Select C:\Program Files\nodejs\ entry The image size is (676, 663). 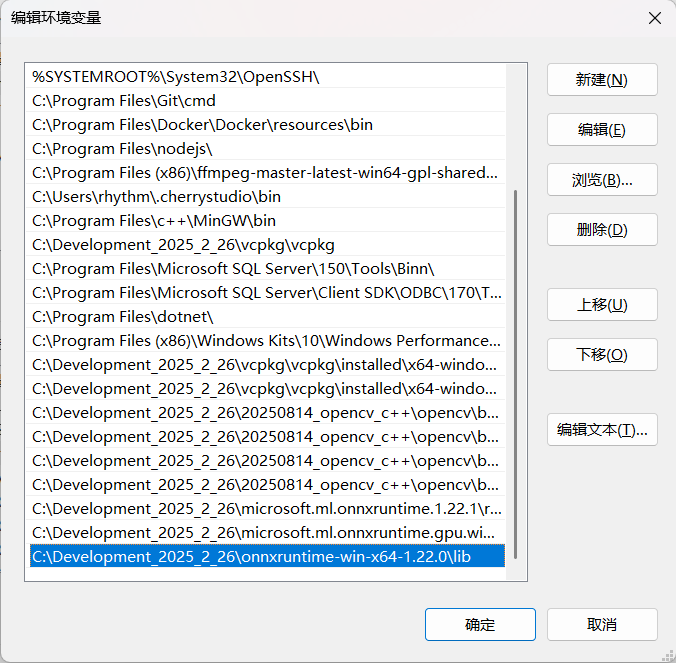tap(267, 149)
